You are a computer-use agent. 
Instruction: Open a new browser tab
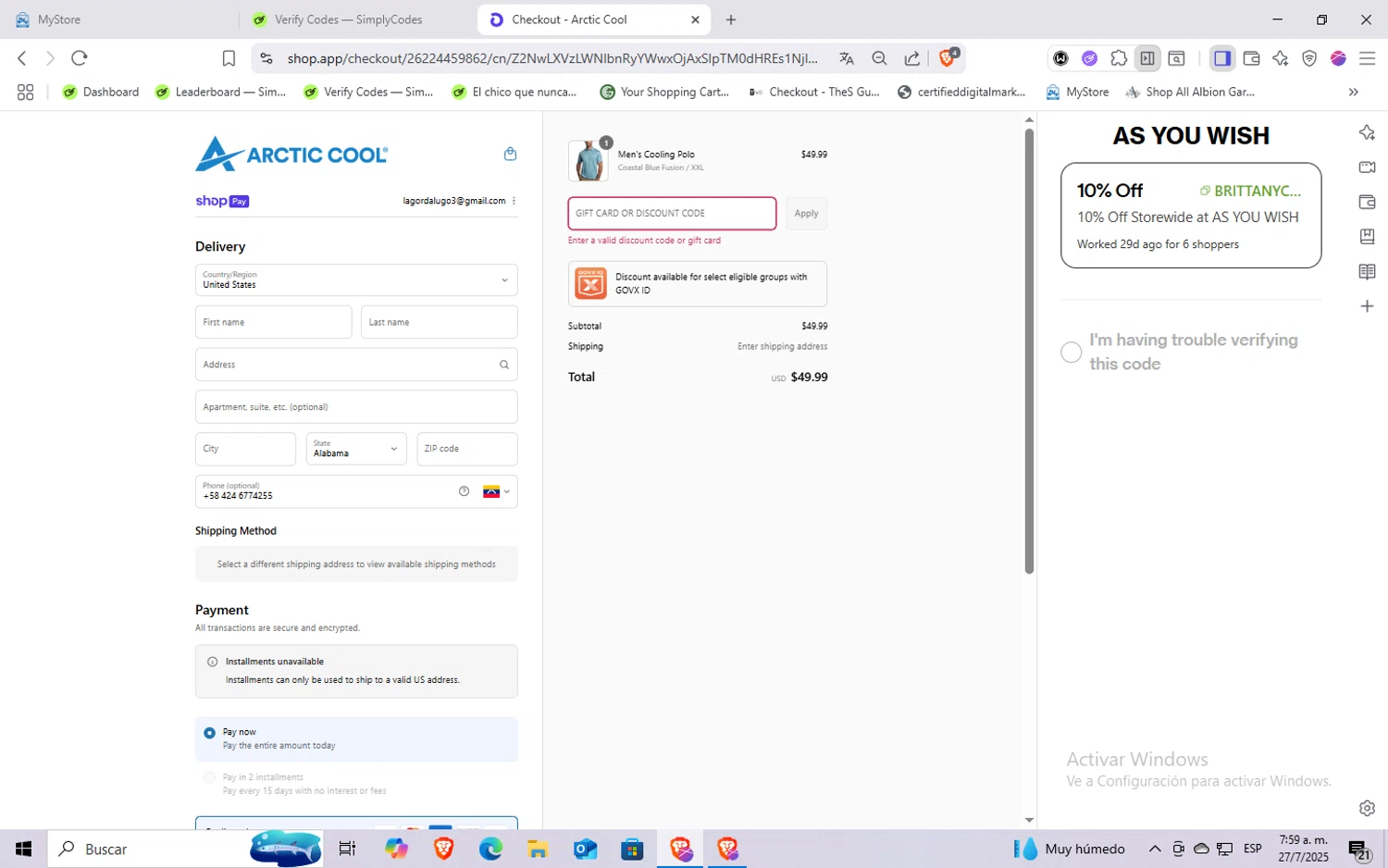point(731,19)
